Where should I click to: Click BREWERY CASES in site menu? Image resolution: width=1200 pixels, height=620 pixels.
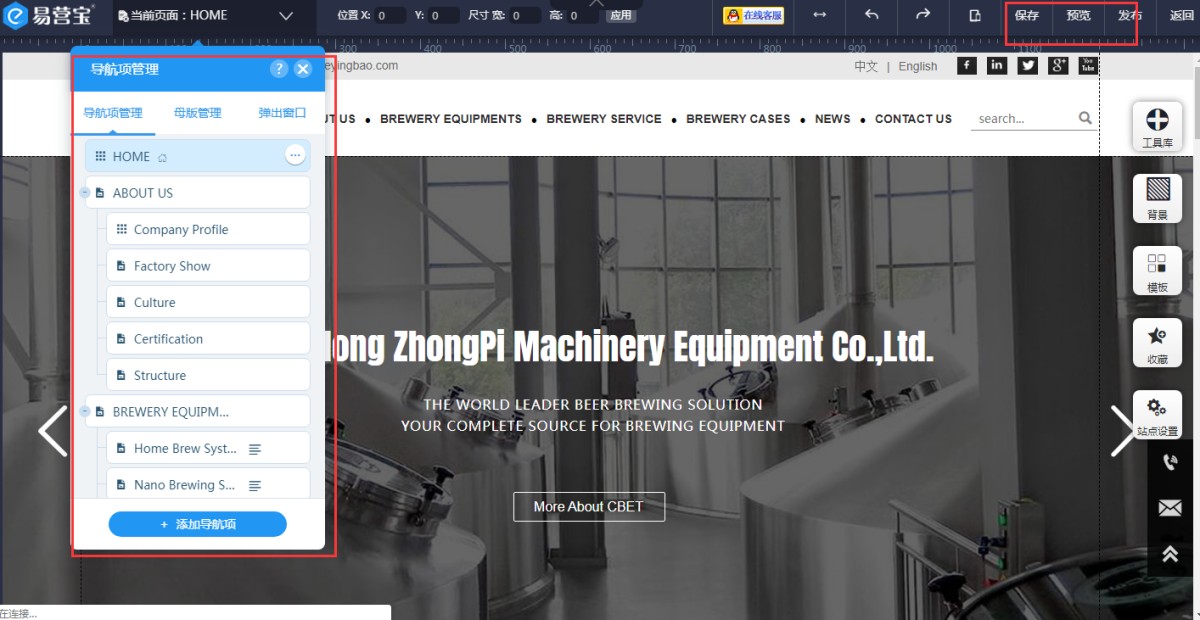pos(738,118)
